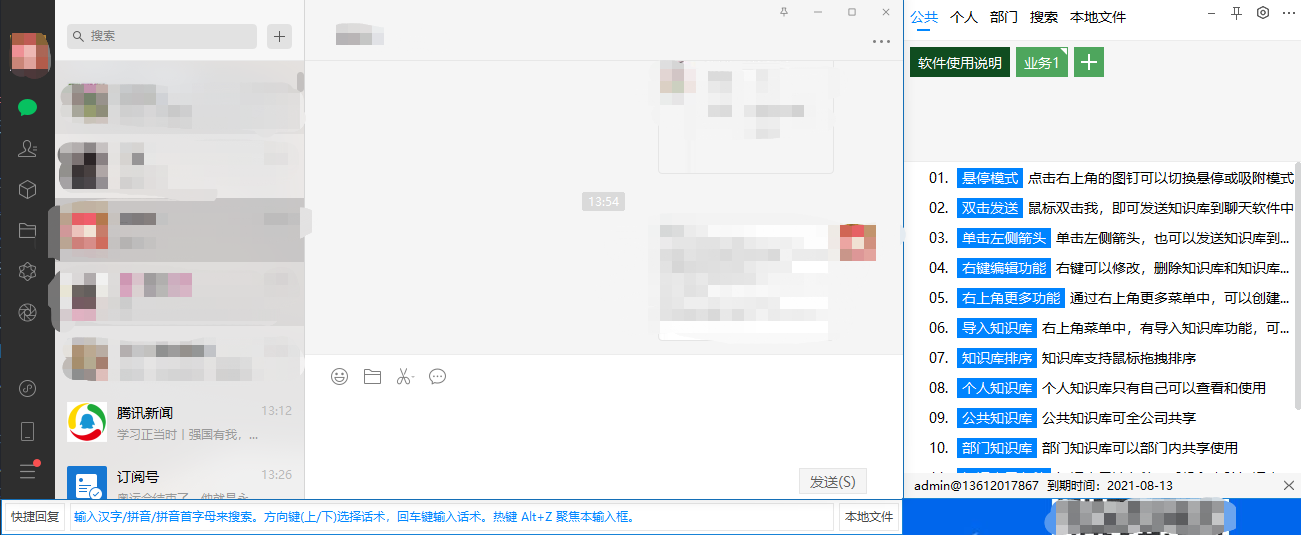This screenshot has width=1301, height=535.
Task: Switch to the 本地文件 tab
Action: tap(1098, 17)
